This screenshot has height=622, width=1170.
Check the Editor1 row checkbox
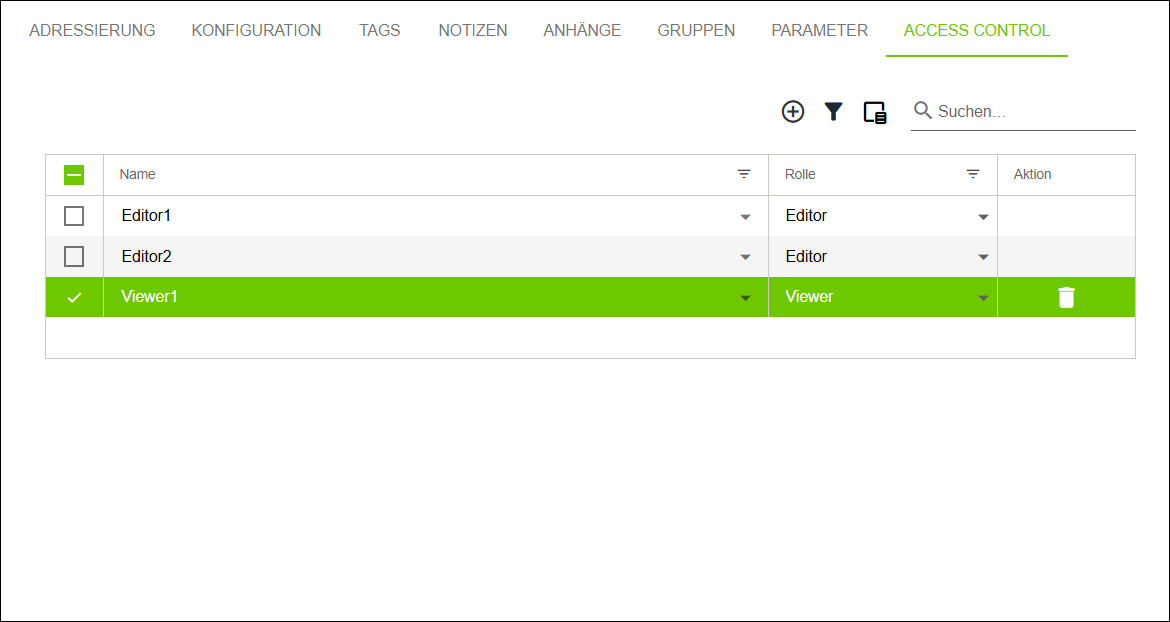(74, 216)
